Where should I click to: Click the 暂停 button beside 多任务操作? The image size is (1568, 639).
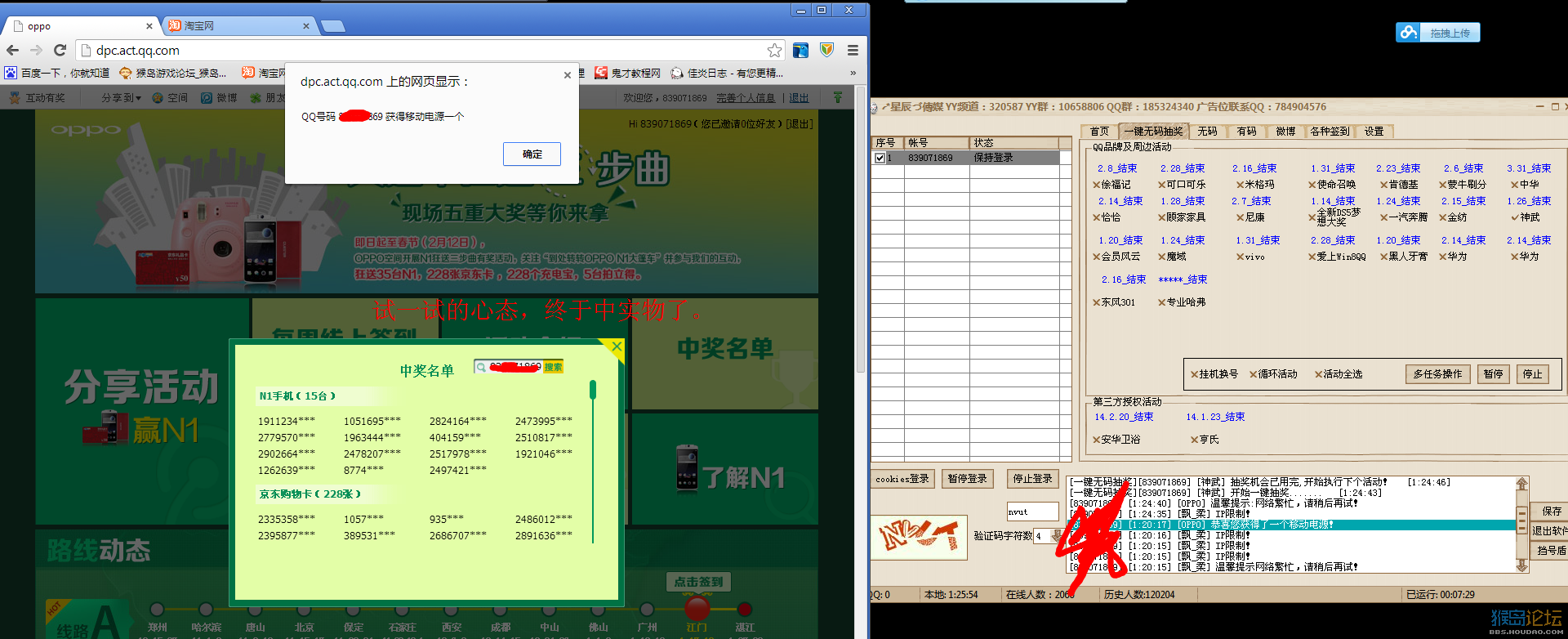[1493, 374]
